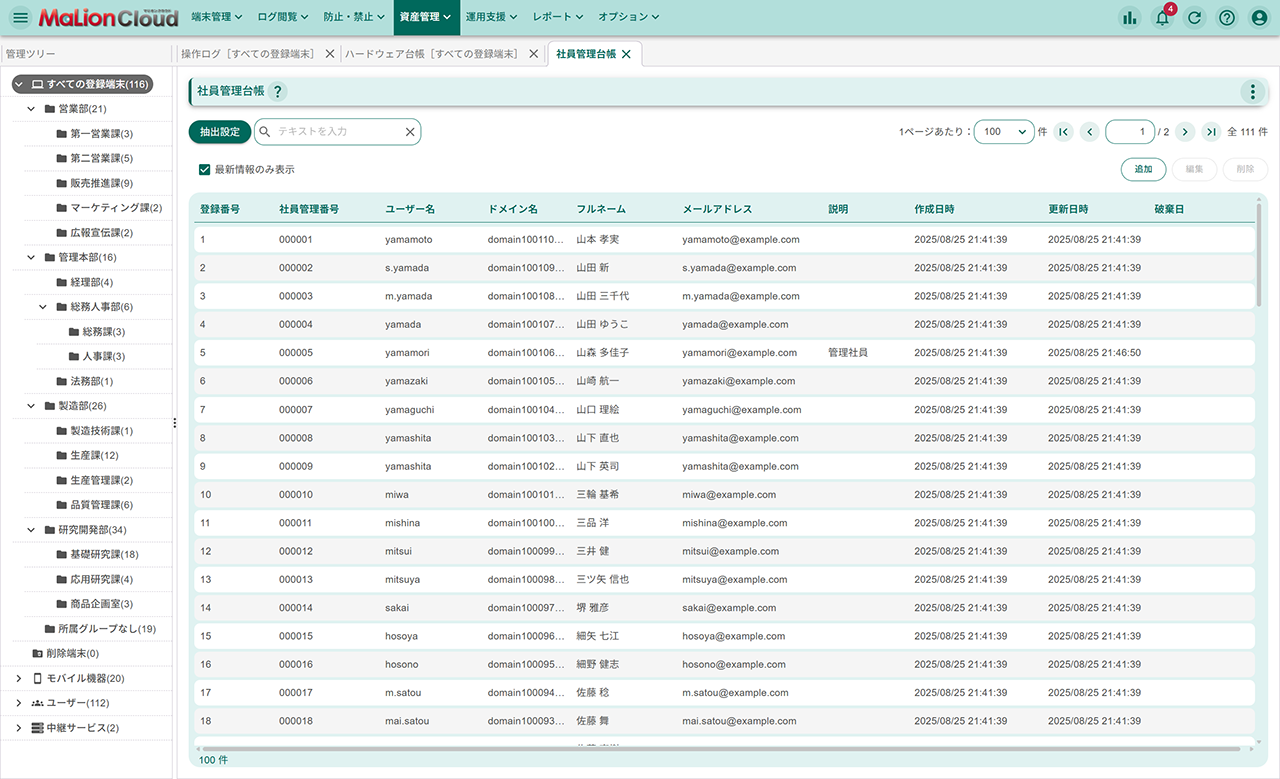The image size is (1280, 779).
Task: Expand the モバイル機器 tree node
Action: [18, 678]
